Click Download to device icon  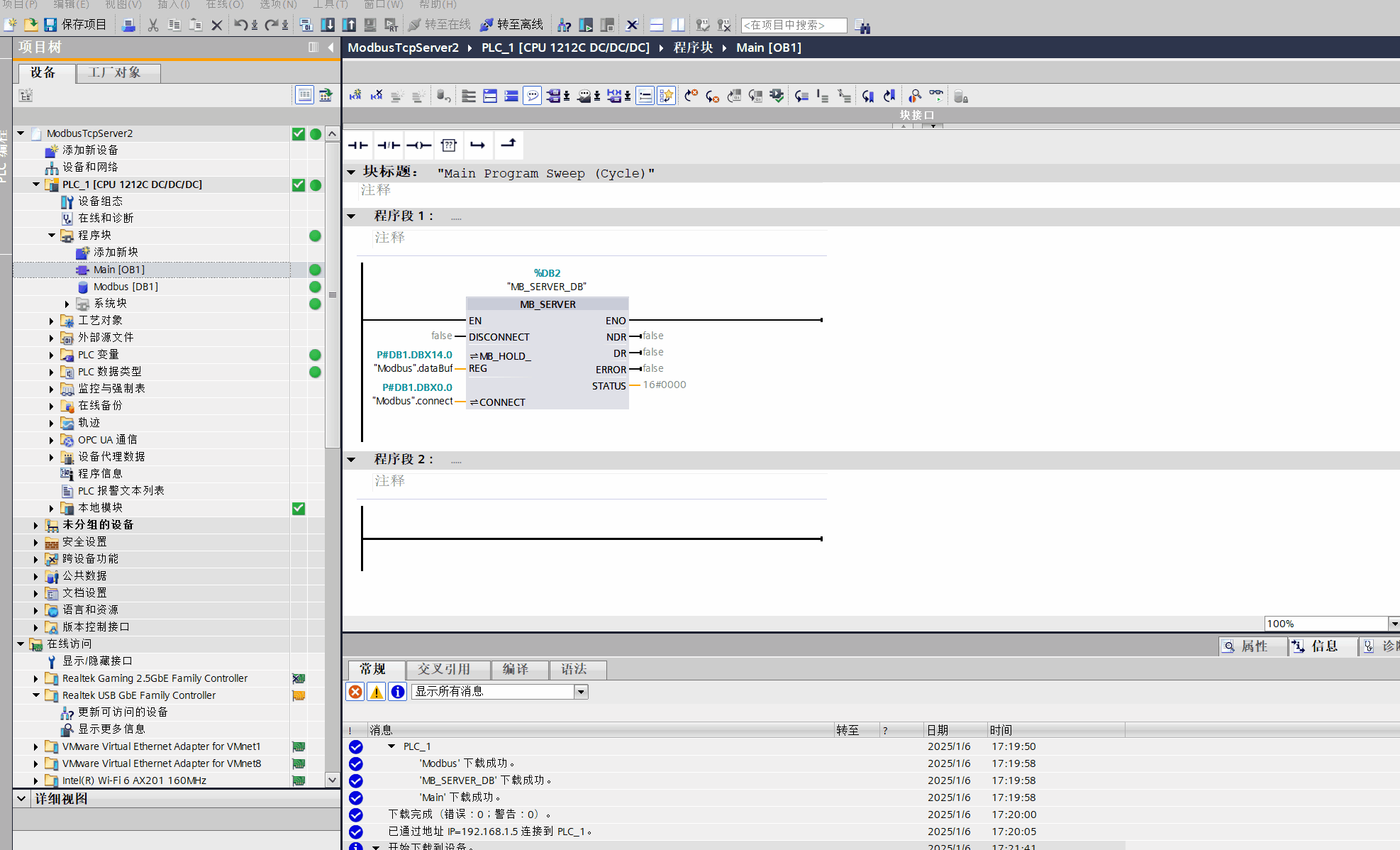point(328,25)
